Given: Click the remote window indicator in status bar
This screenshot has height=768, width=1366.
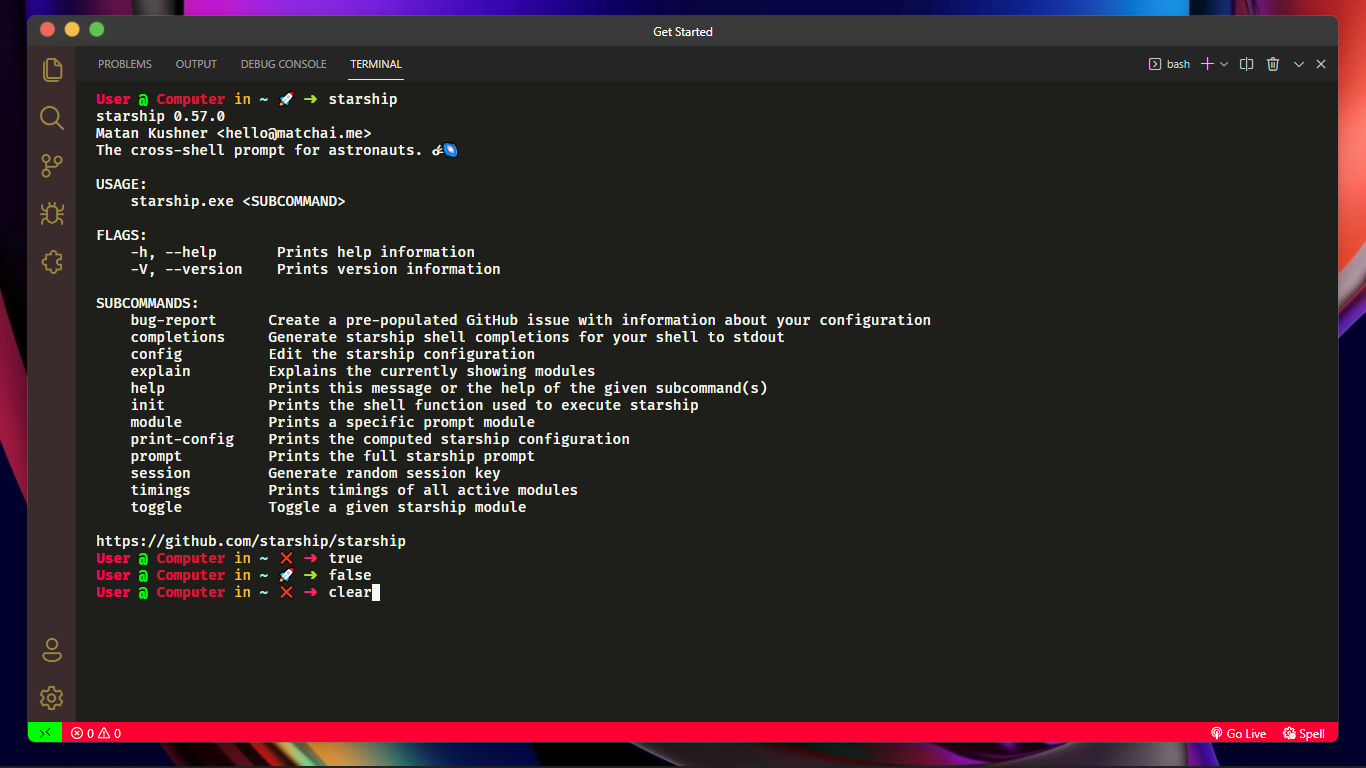Looking at the screenshot, I should [45, 733].
